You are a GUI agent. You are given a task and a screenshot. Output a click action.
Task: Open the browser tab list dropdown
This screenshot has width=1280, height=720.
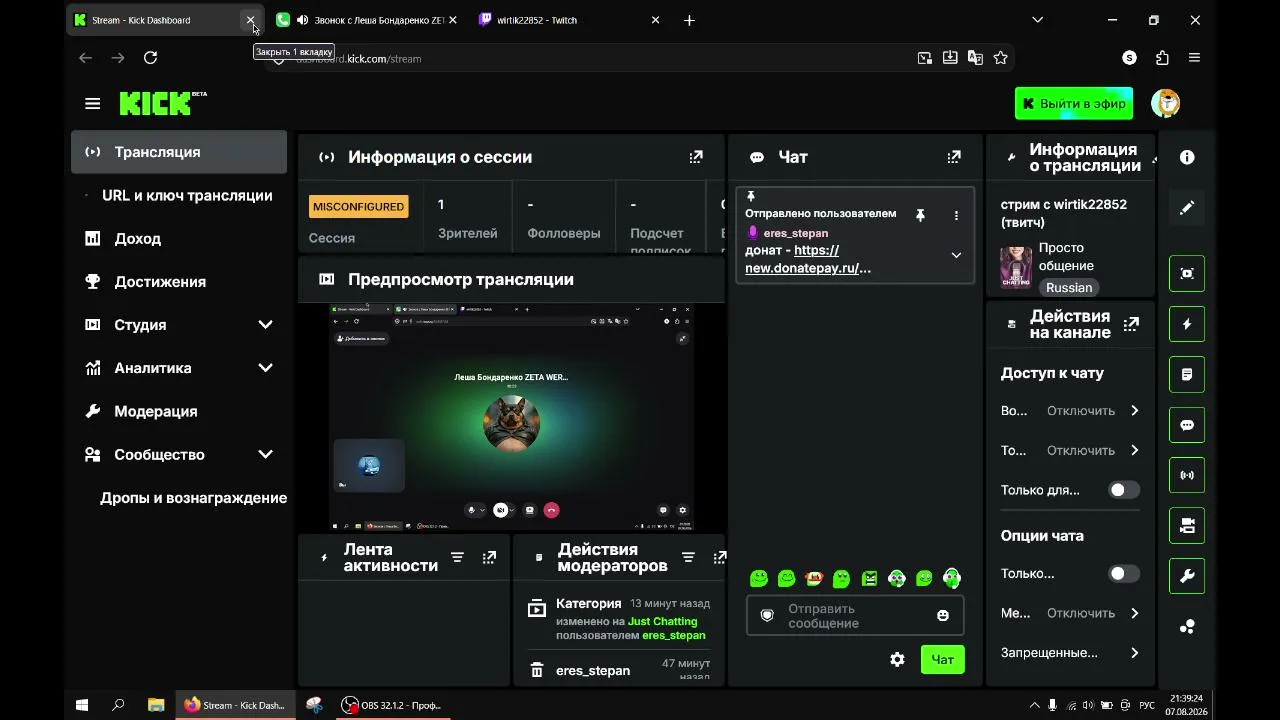point(1037,20)
